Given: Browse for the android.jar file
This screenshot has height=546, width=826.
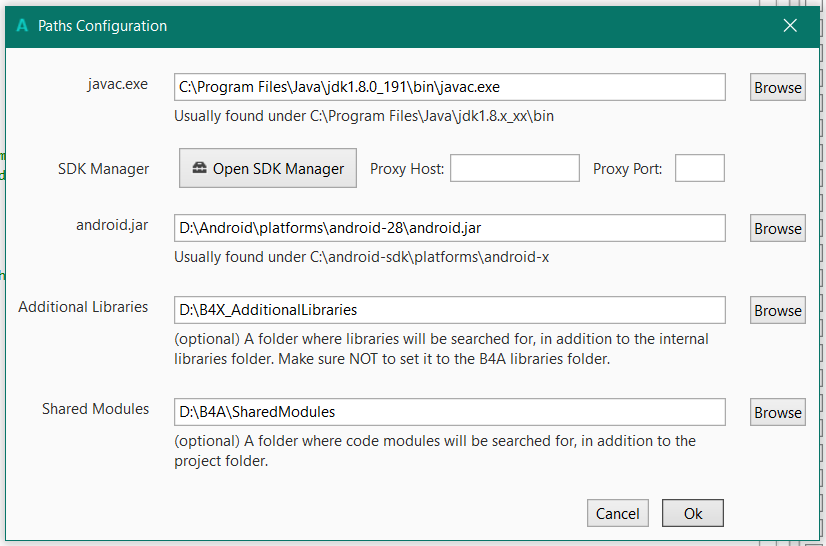Looking at the screenshot, I should coord(777,228).
